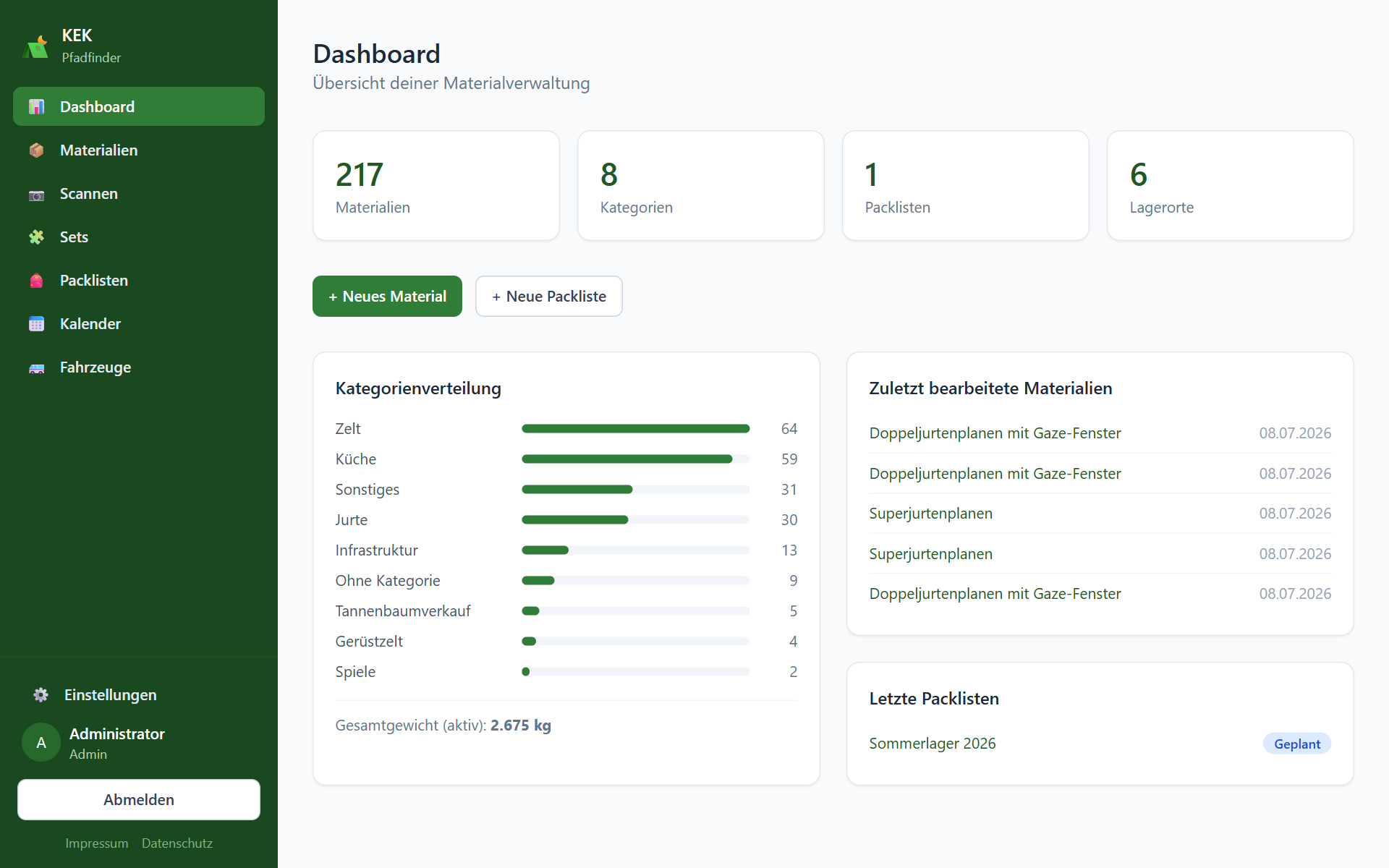Click the count 64 next to Zelt
Viewport: 1389px width, 868px height.
click(789, 429)
